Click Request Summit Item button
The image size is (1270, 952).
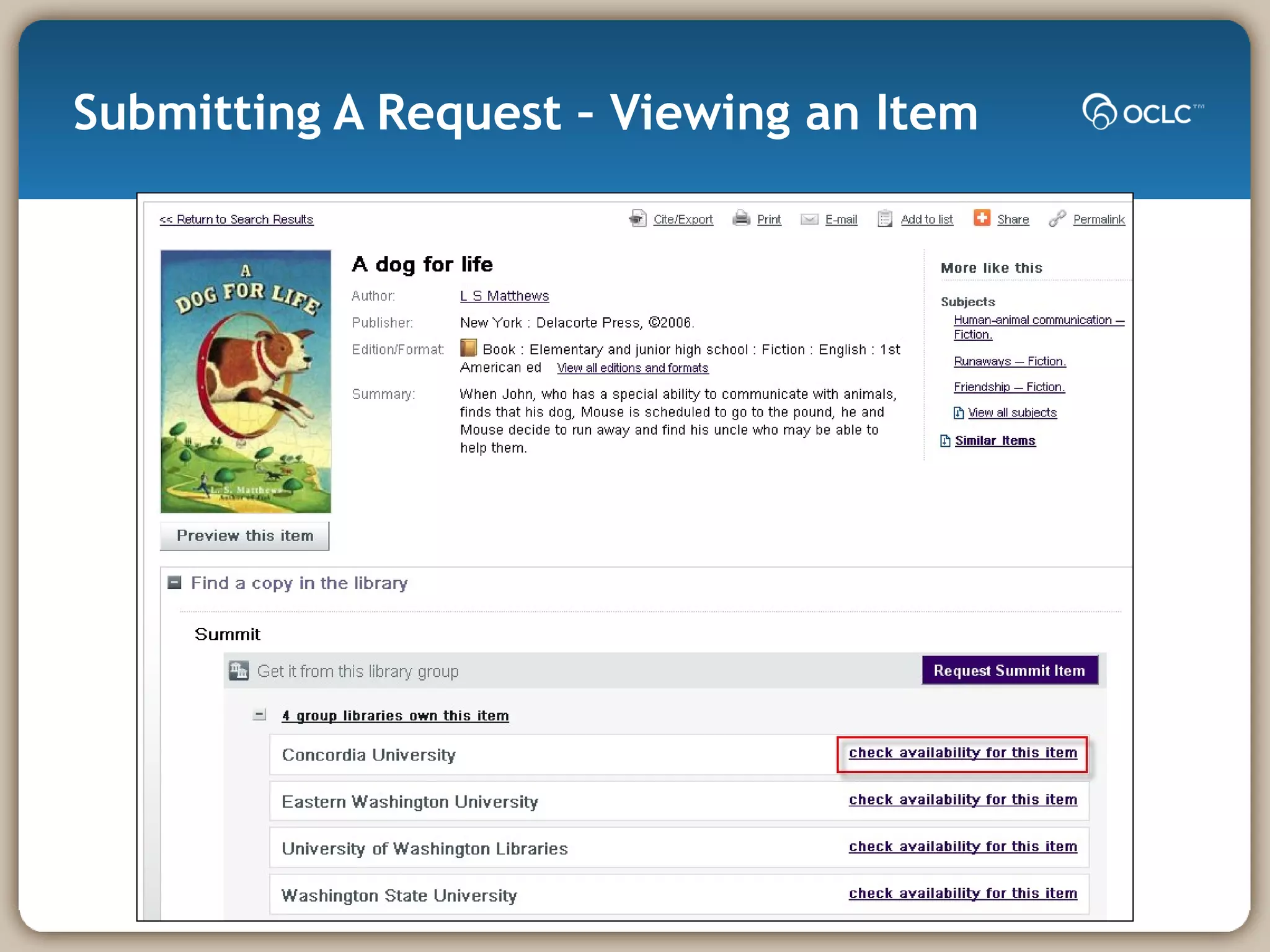1010,671
